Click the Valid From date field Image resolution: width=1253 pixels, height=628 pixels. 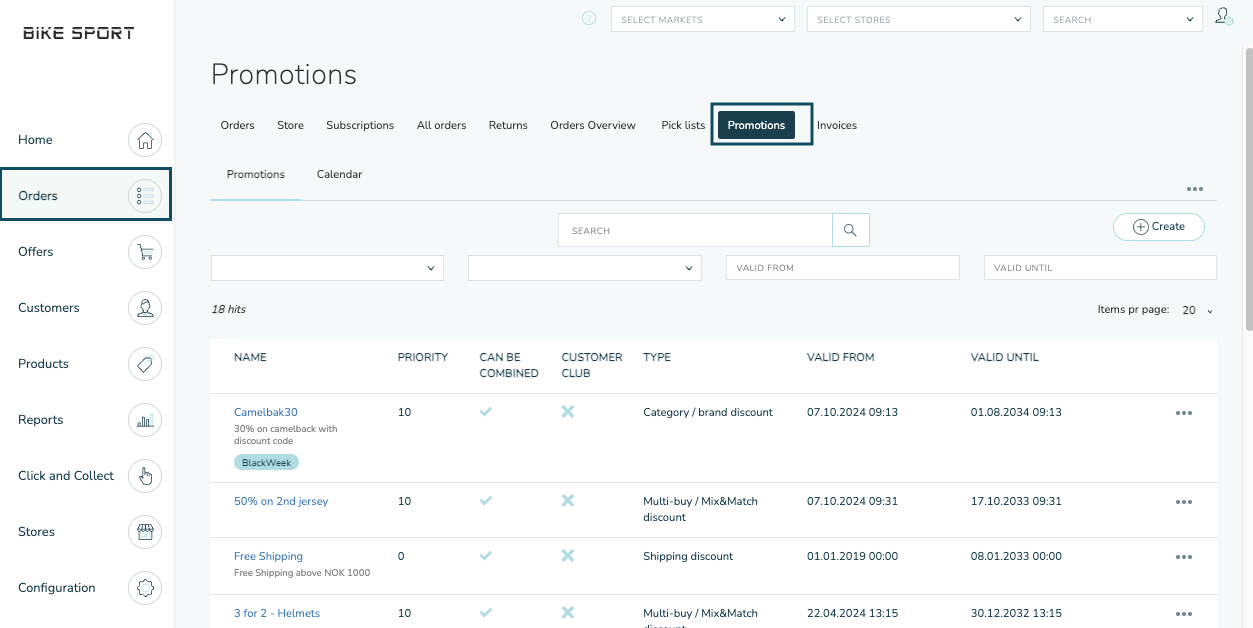pos(842,268)
